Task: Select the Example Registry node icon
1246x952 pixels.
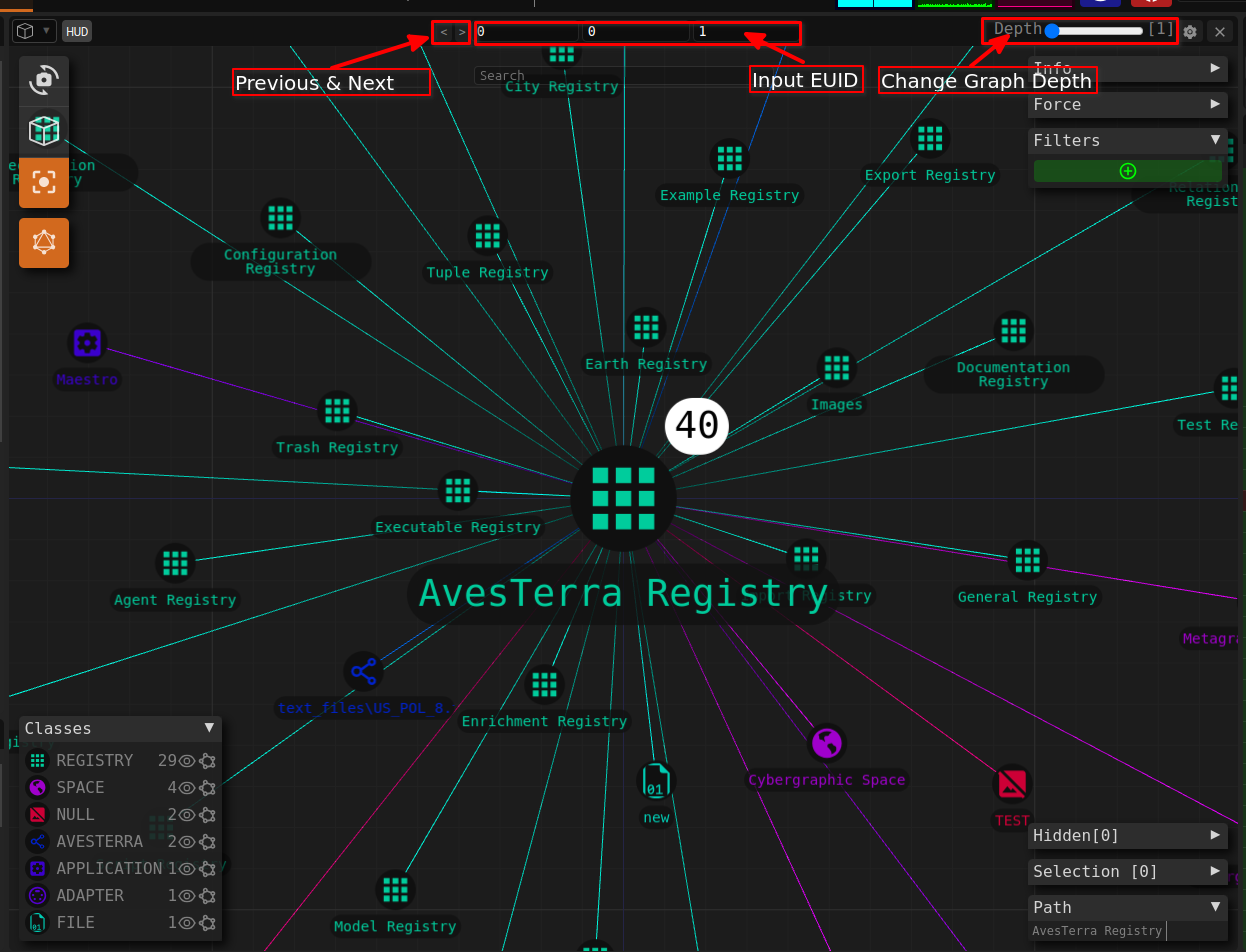Action: 730,158
